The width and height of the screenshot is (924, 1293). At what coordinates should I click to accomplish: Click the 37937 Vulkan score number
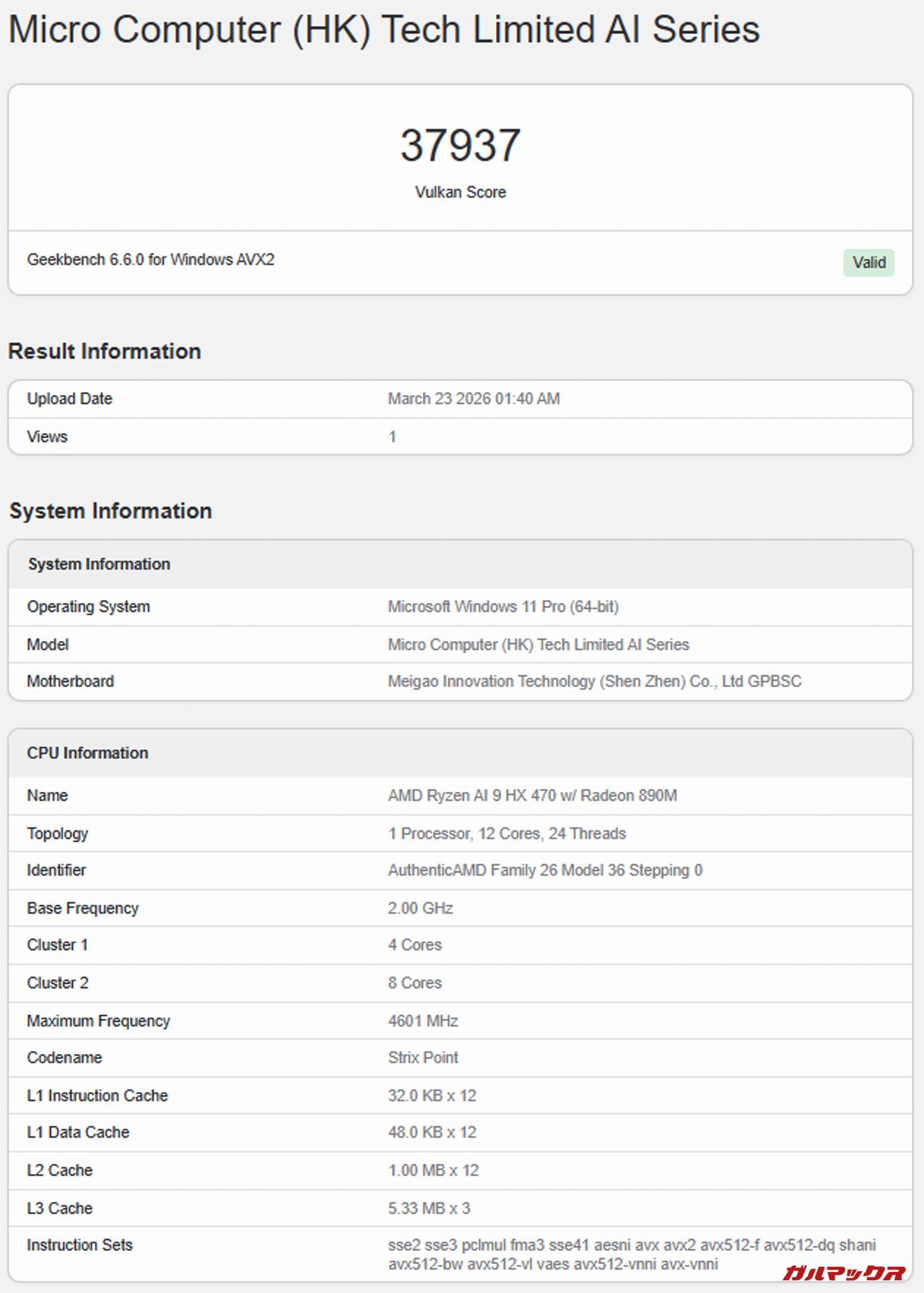(460, 145)
